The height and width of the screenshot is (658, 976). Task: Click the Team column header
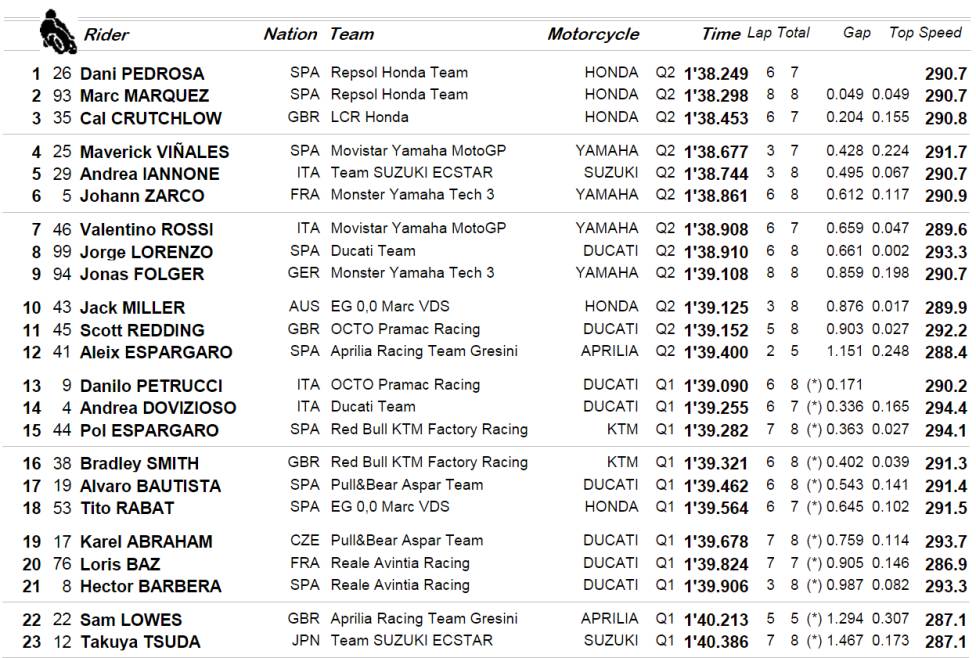pos(352,34)
